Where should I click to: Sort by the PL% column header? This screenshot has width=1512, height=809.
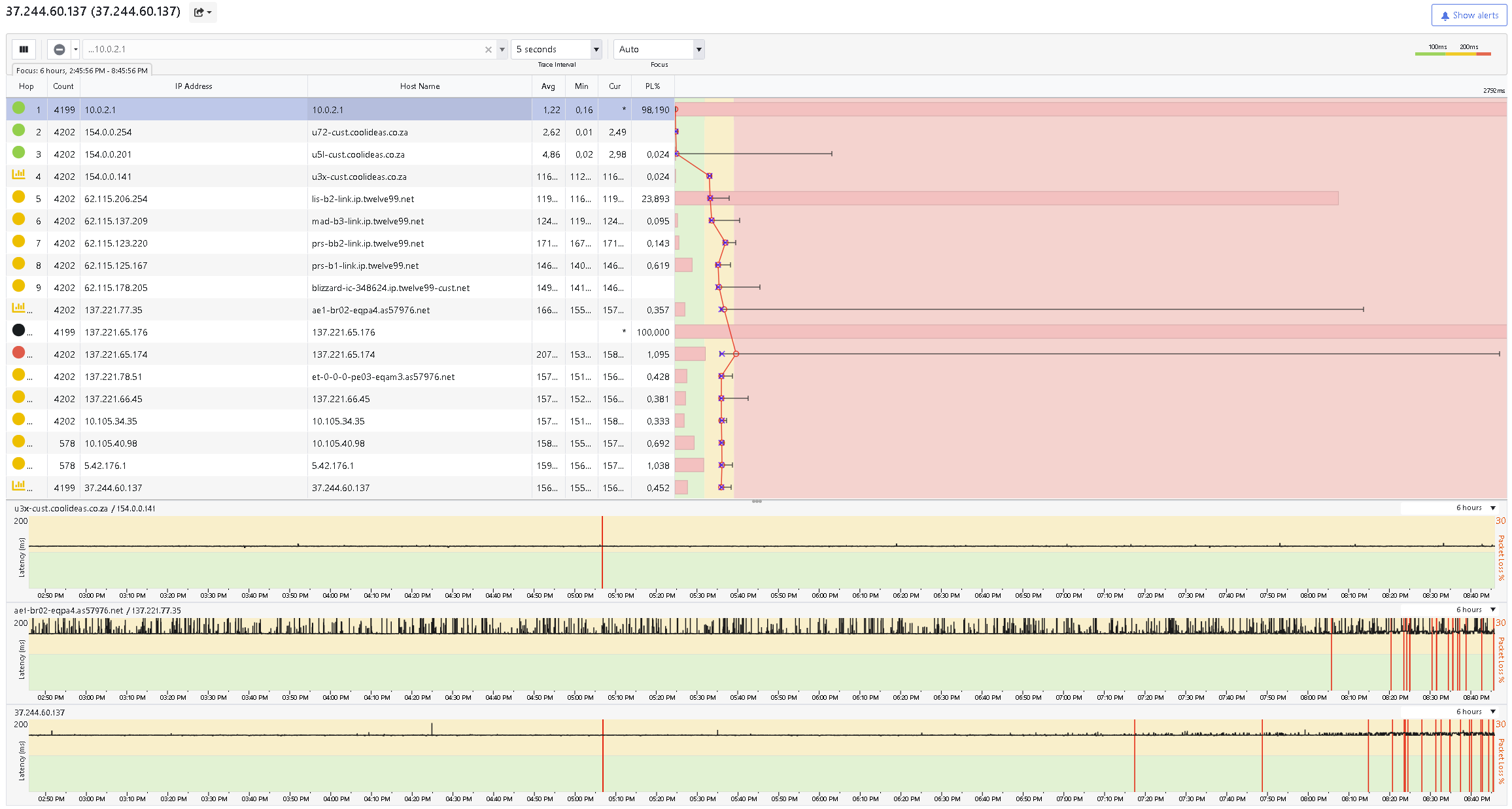(653, 86)
